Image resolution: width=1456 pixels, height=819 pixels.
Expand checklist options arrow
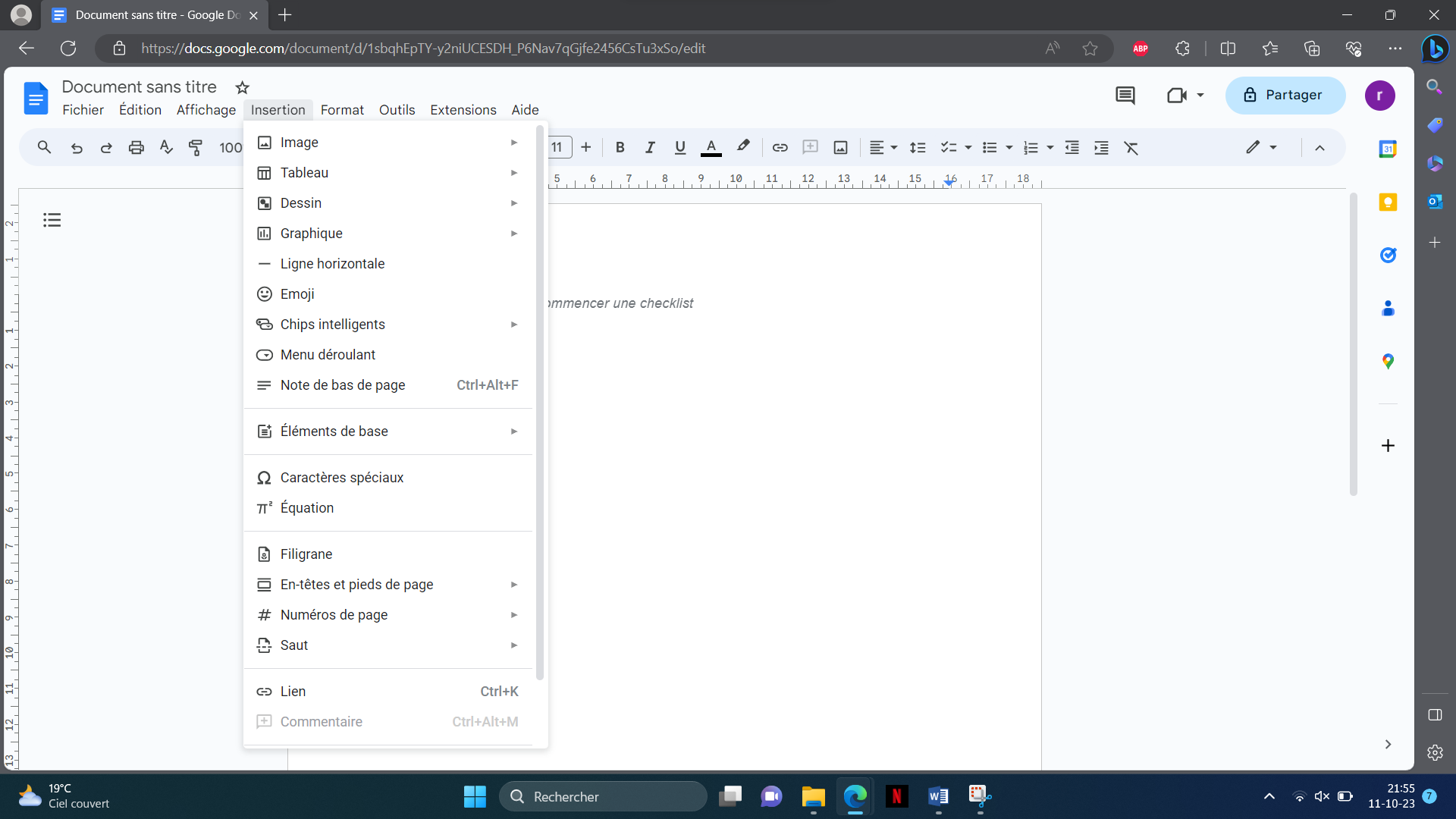point(968,148)
